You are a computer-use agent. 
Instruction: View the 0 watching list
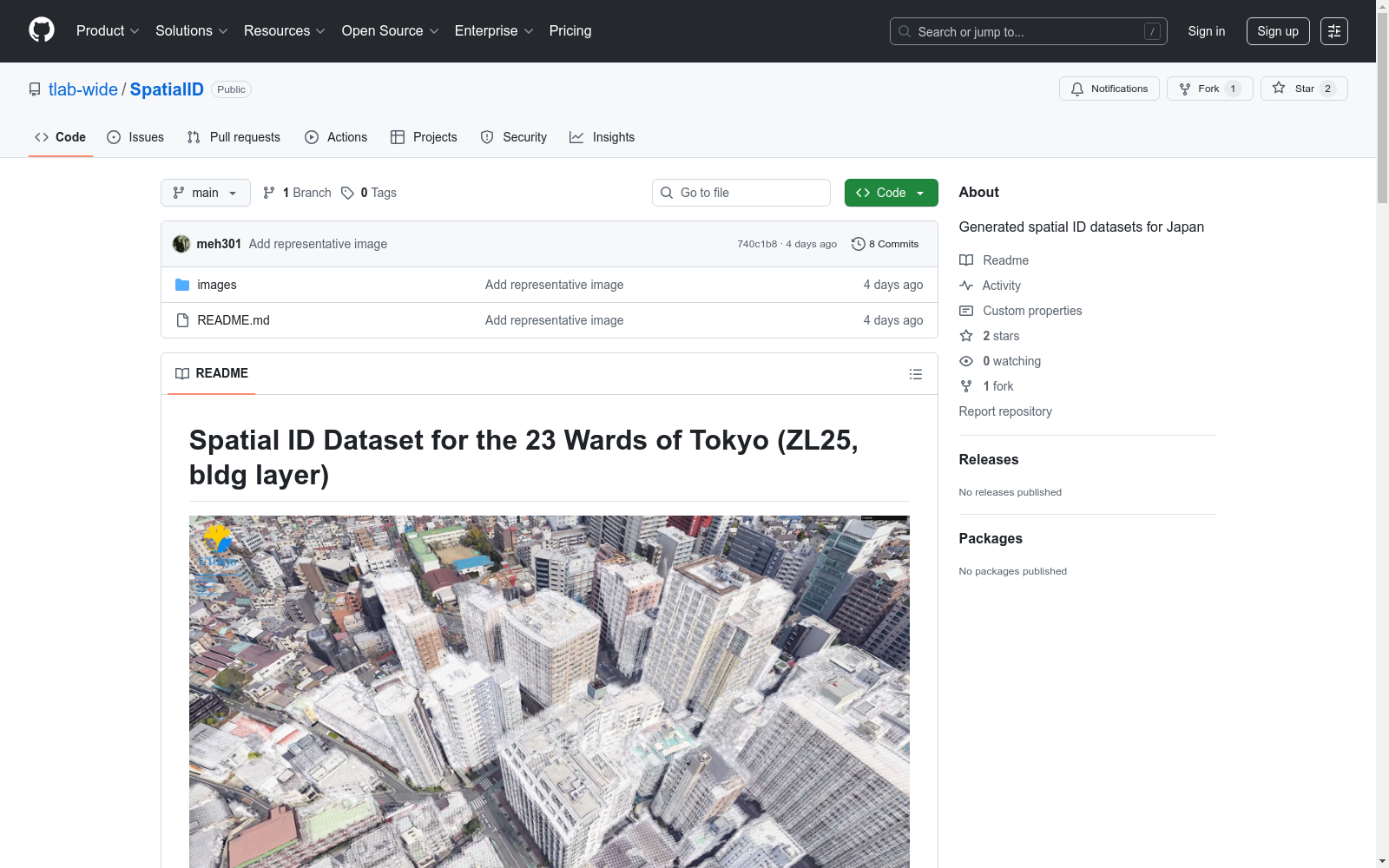[1000, 361]
